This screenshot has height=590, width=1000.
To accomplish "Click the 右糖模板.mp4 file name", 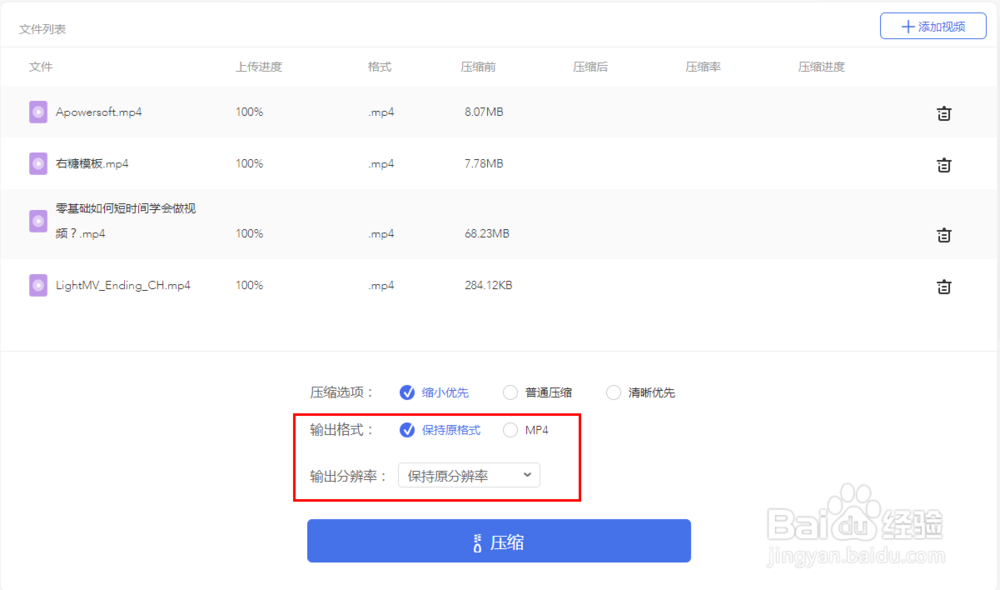I will click(x=92, y=164).
